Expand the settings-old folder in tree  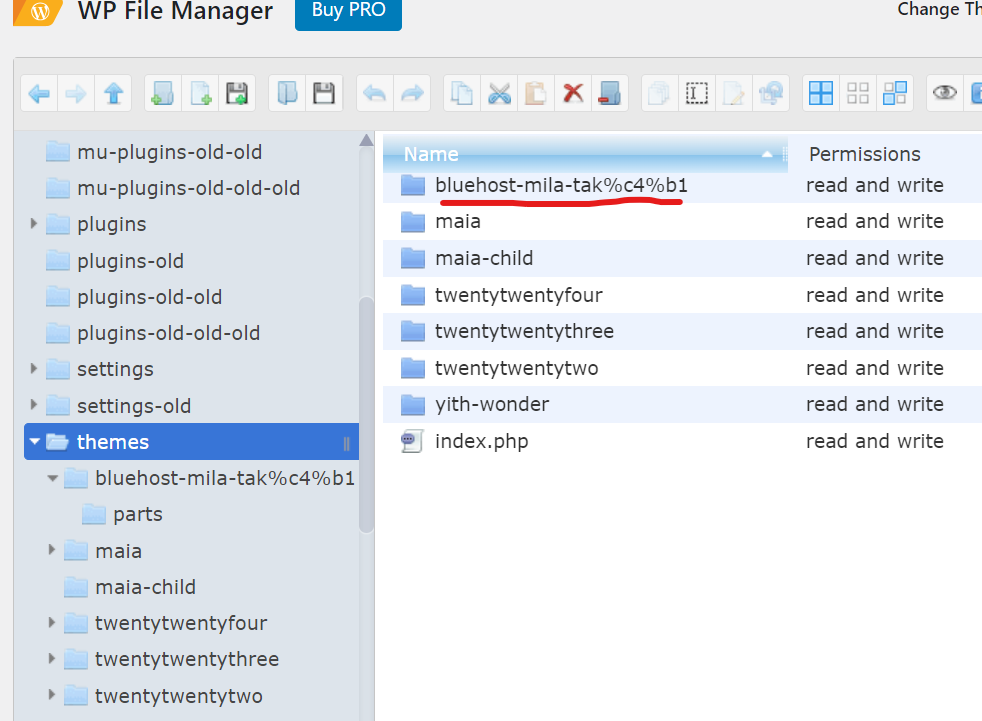pyautogui.click(x=34, y=405)
